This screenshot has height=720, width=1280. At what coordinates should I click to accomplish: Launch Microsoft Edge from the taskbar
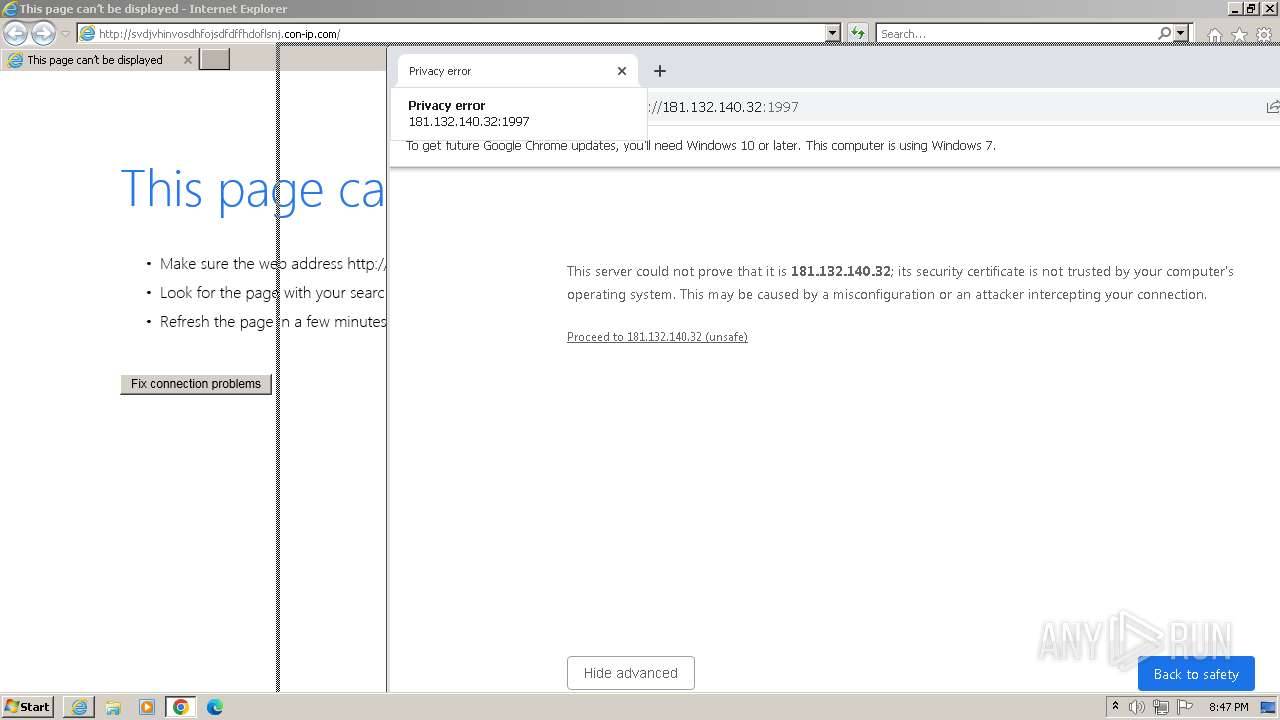pos(215,707)
